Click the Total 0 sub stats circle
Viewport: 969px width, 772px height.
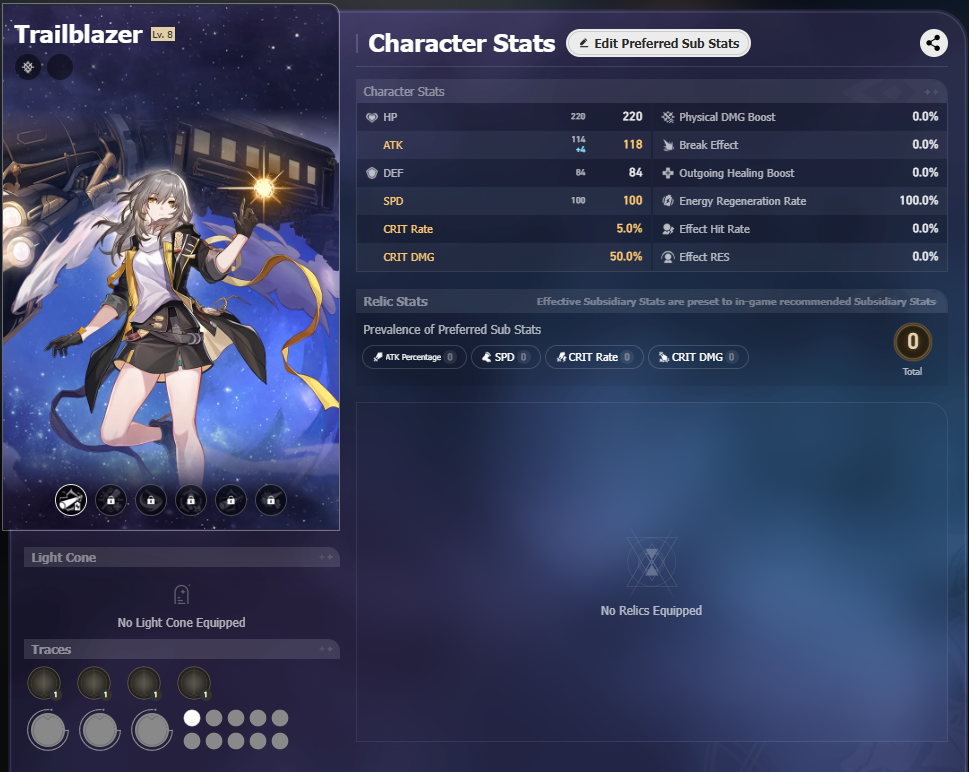tap(912, 342)
